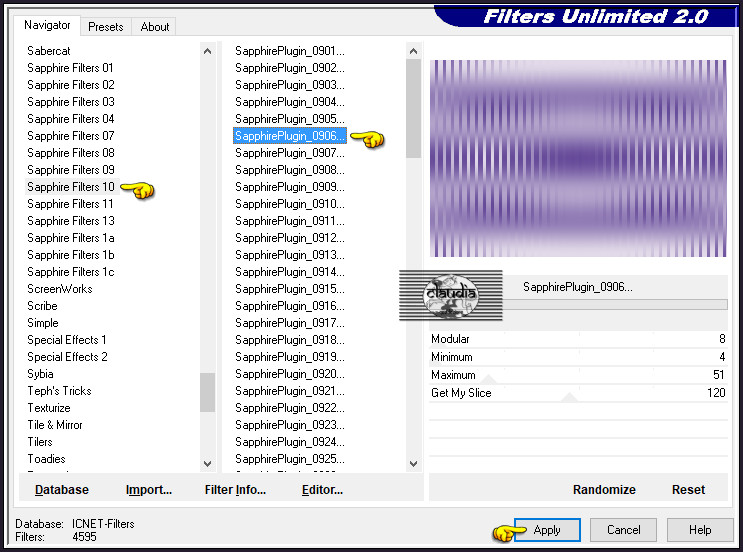Select Sapphire Filters 01 category
Image resolution: width=743 pixels, height=552 pixels.
(70, 68)
